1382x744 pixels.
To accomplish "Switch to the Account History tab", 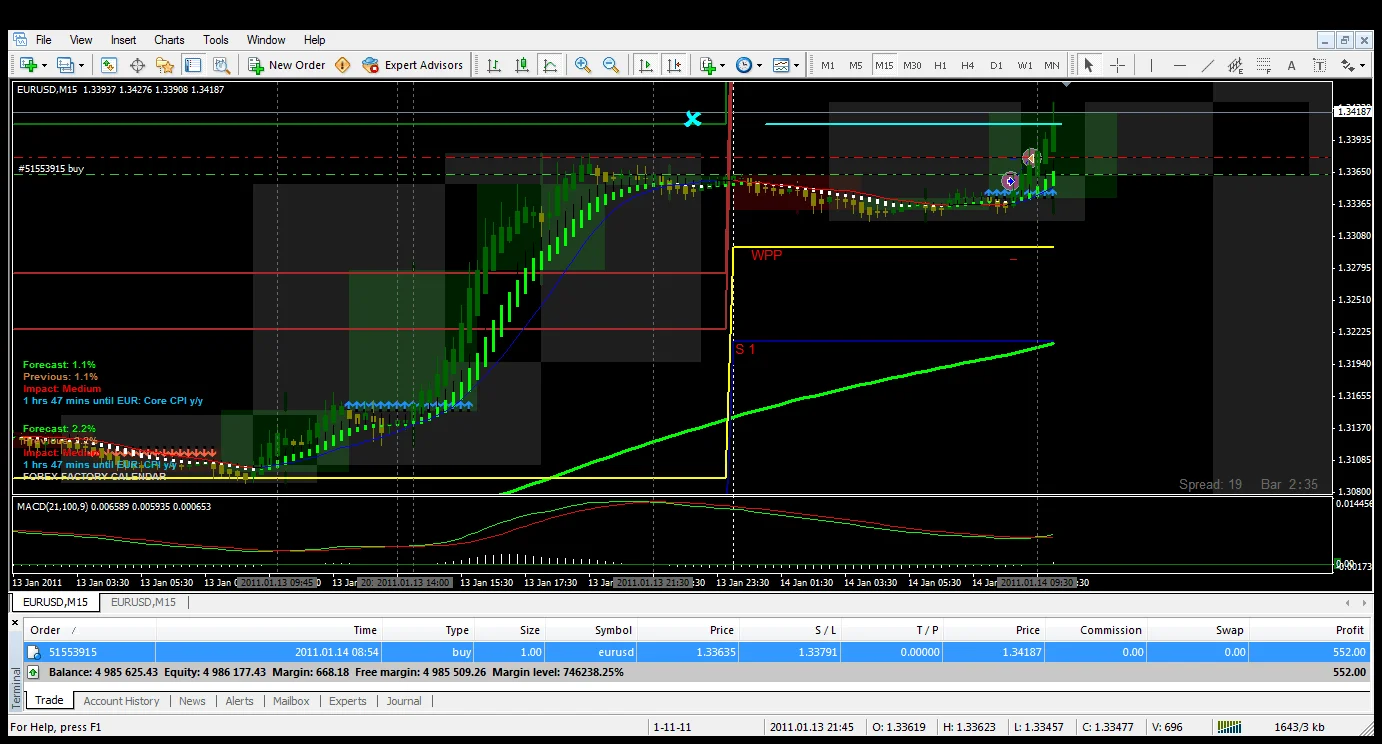I will point(121,701).
